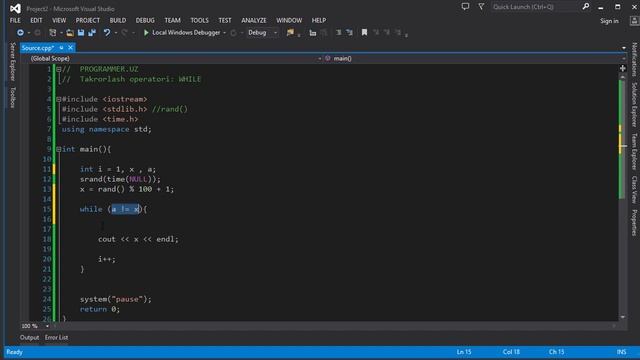Click the split editor handle above scrollbar
This screenshot has width=640, height=360.
click(622, 68)
